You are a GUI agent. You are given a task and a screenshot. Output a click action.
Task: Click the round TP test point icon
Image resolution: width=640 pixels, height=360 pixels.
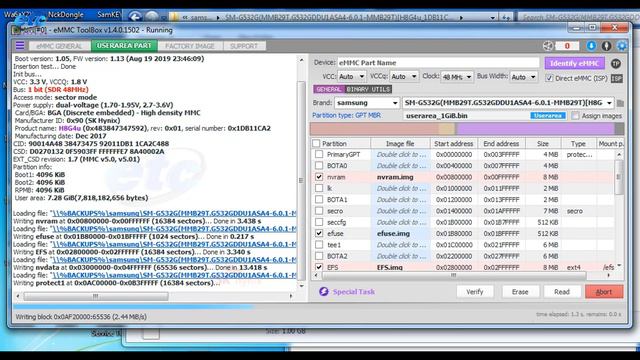pos(616,63)
